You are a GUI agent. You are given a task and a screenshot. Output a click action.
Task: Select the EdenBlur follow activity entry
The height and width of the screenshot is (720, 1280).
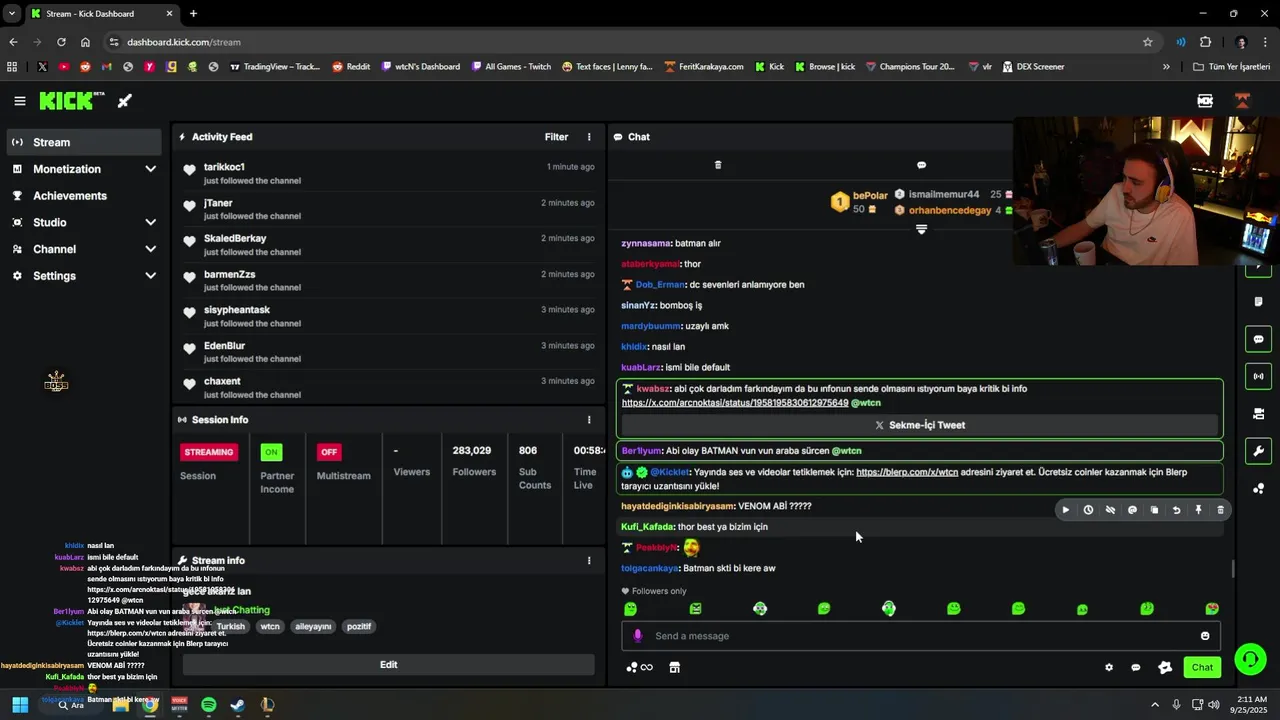coord(388,352)
